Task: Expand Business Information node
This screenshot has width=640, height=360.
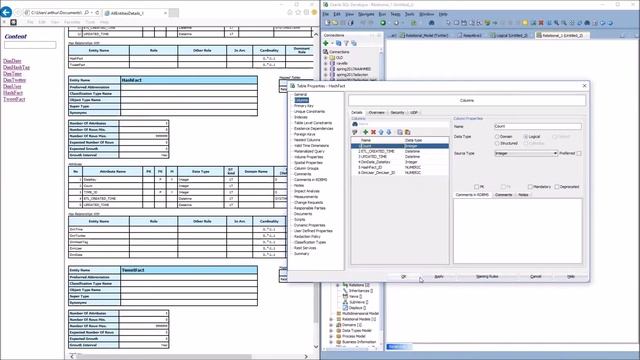Action: pyautogui.click(x=331, y=342)
